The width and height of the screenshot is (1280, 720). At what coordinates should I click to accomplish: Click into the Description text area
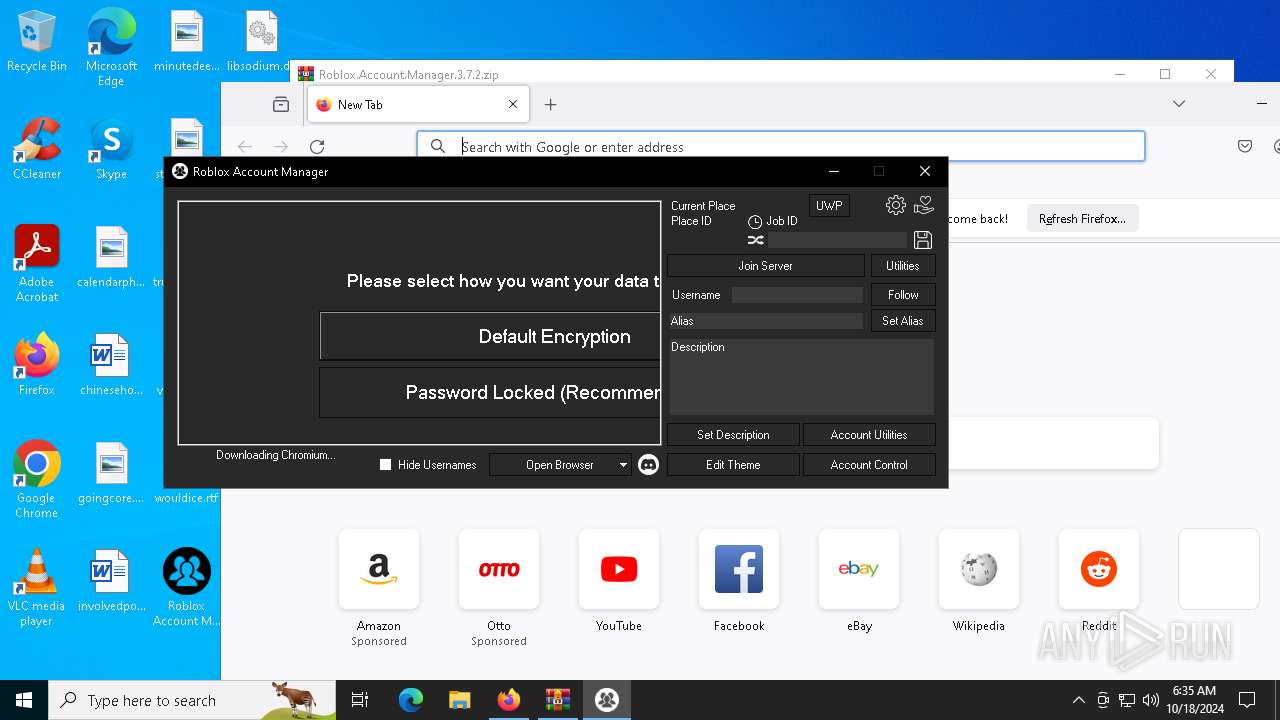click(802, 376)
